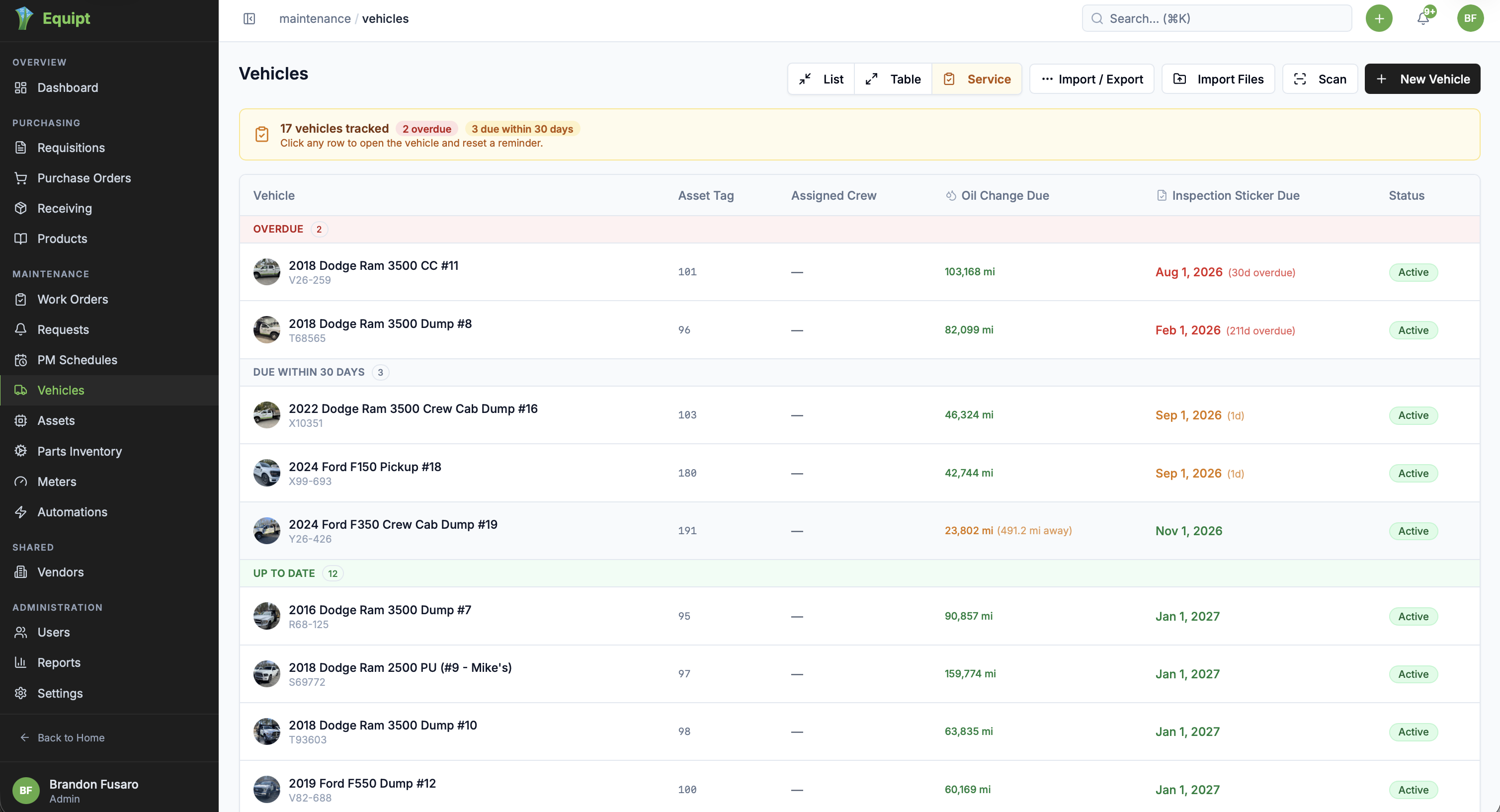Open thumbnail of 2018 Dodge Ram 3500 CC #11

(x=267, y=272)
